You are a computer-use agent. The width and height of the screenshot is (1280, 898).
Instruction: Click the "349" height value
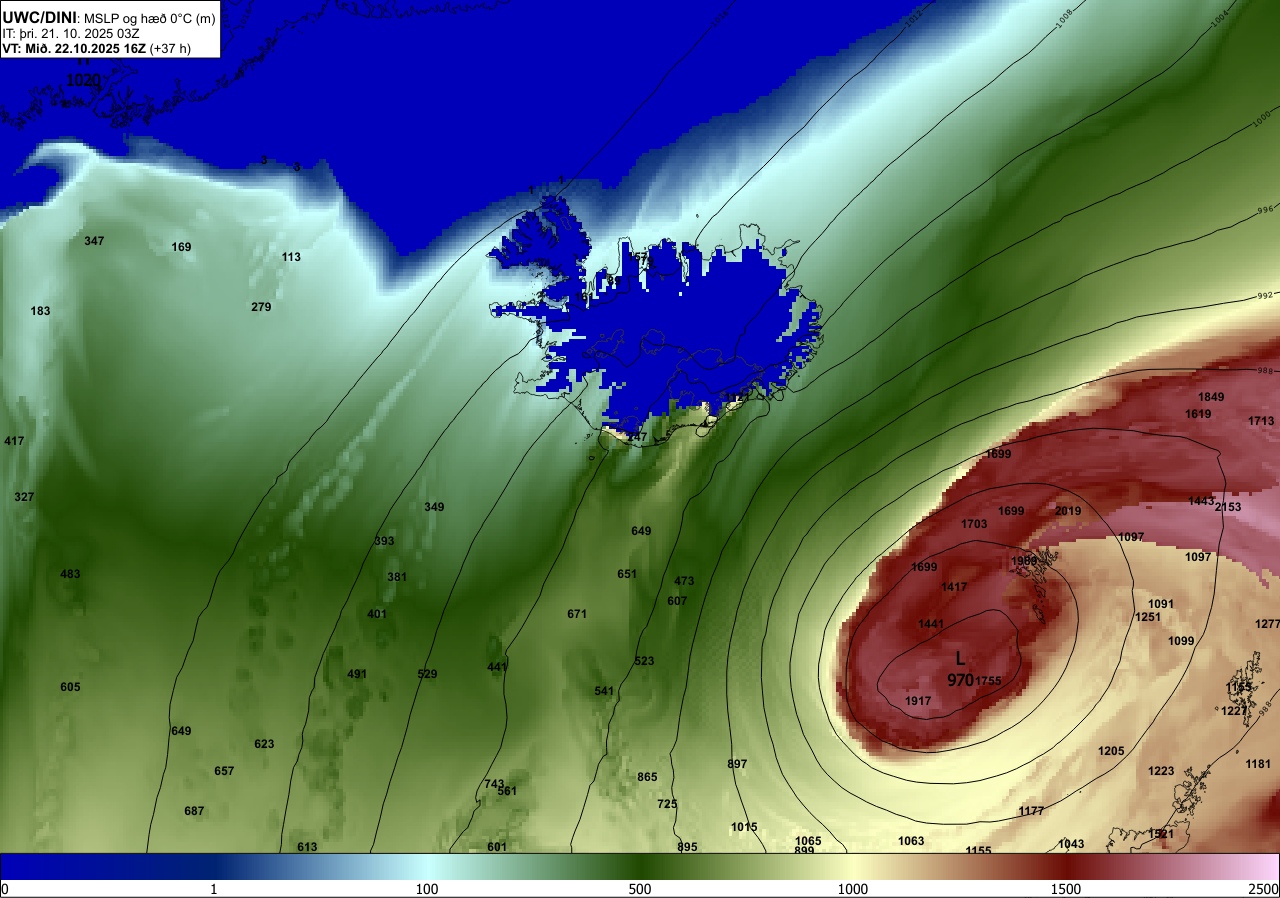pos(434,507)
